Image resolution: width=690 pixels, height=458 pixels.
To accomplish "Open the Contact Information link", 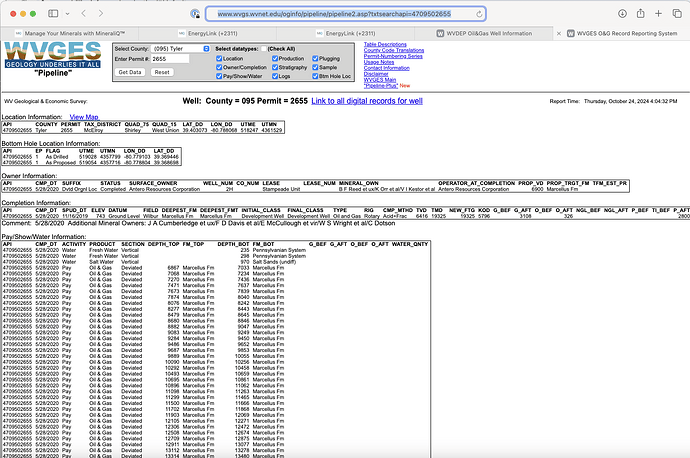I will tap(386, 68).
